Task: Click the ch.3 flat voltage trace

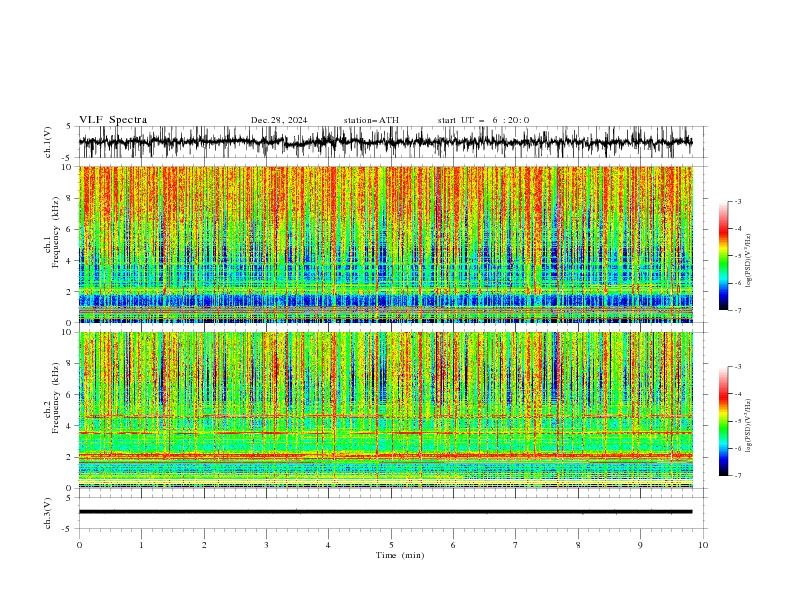Action: click(x=385, y=512)
